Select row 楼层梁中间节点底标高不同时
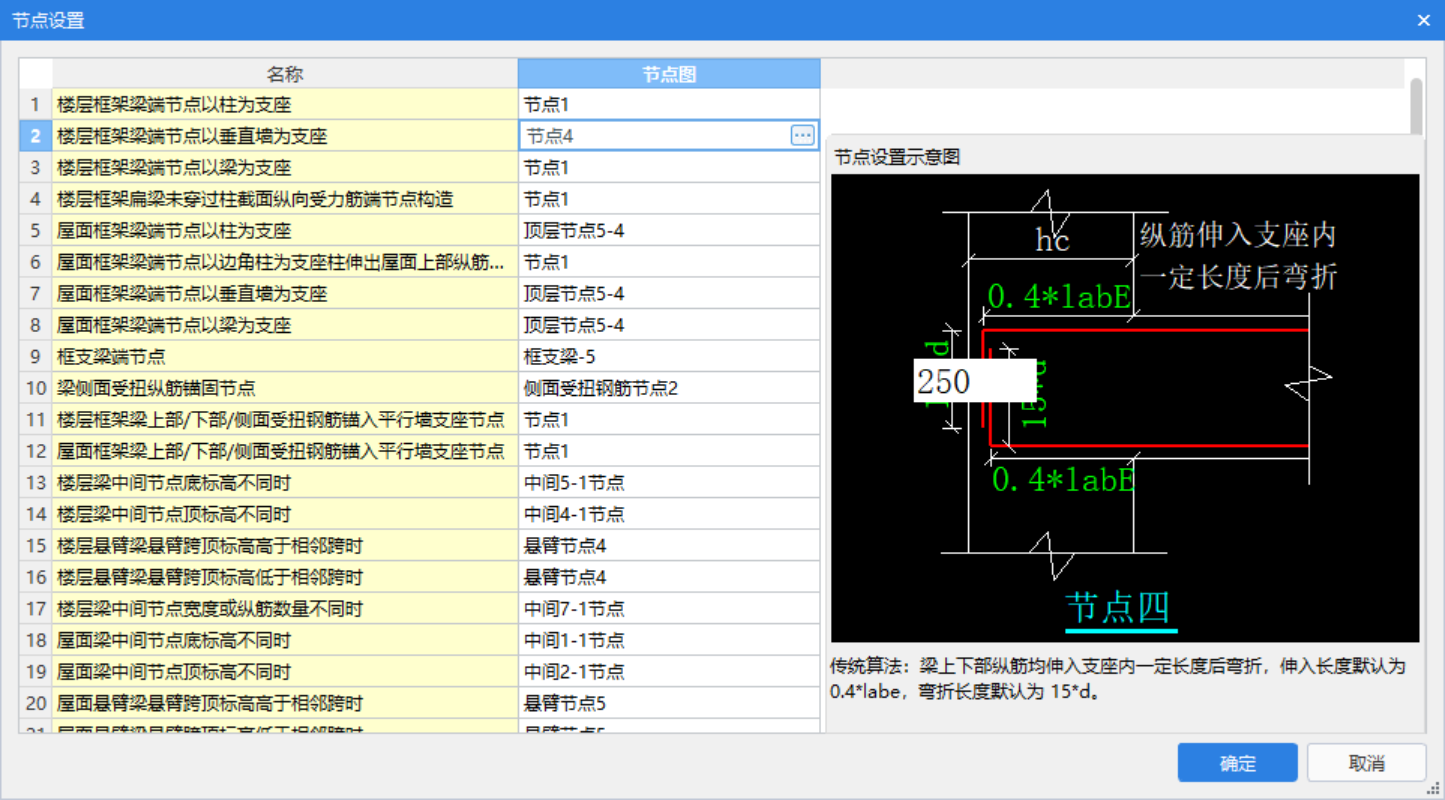The height and width of the screenshot is (800, 1445). (285, 483)
